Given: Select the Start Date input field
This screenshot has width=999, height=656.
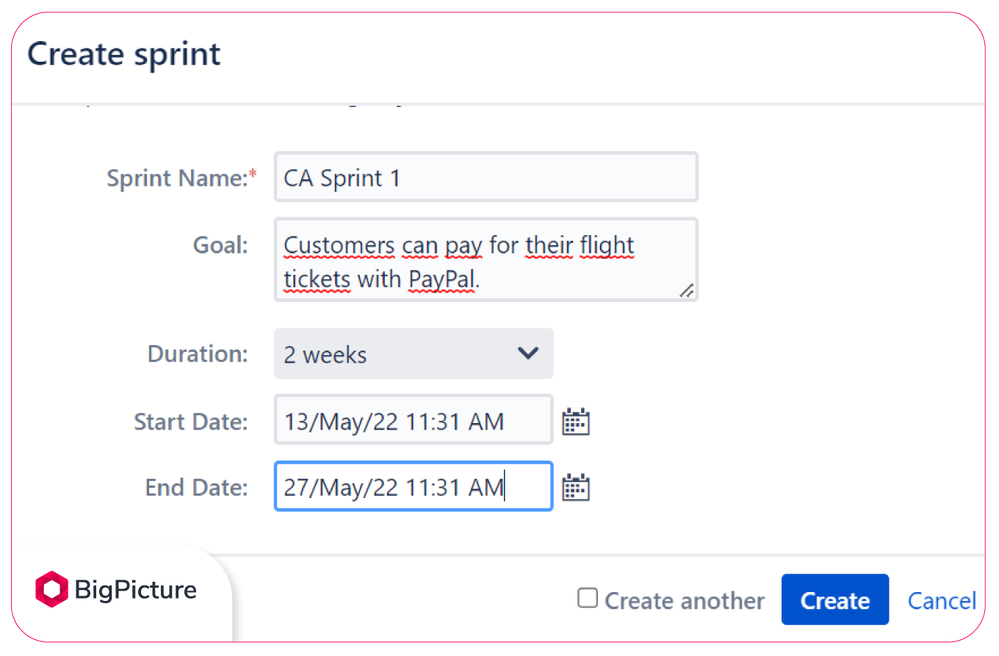Looking at the screenshot, I should click(413, 421).
